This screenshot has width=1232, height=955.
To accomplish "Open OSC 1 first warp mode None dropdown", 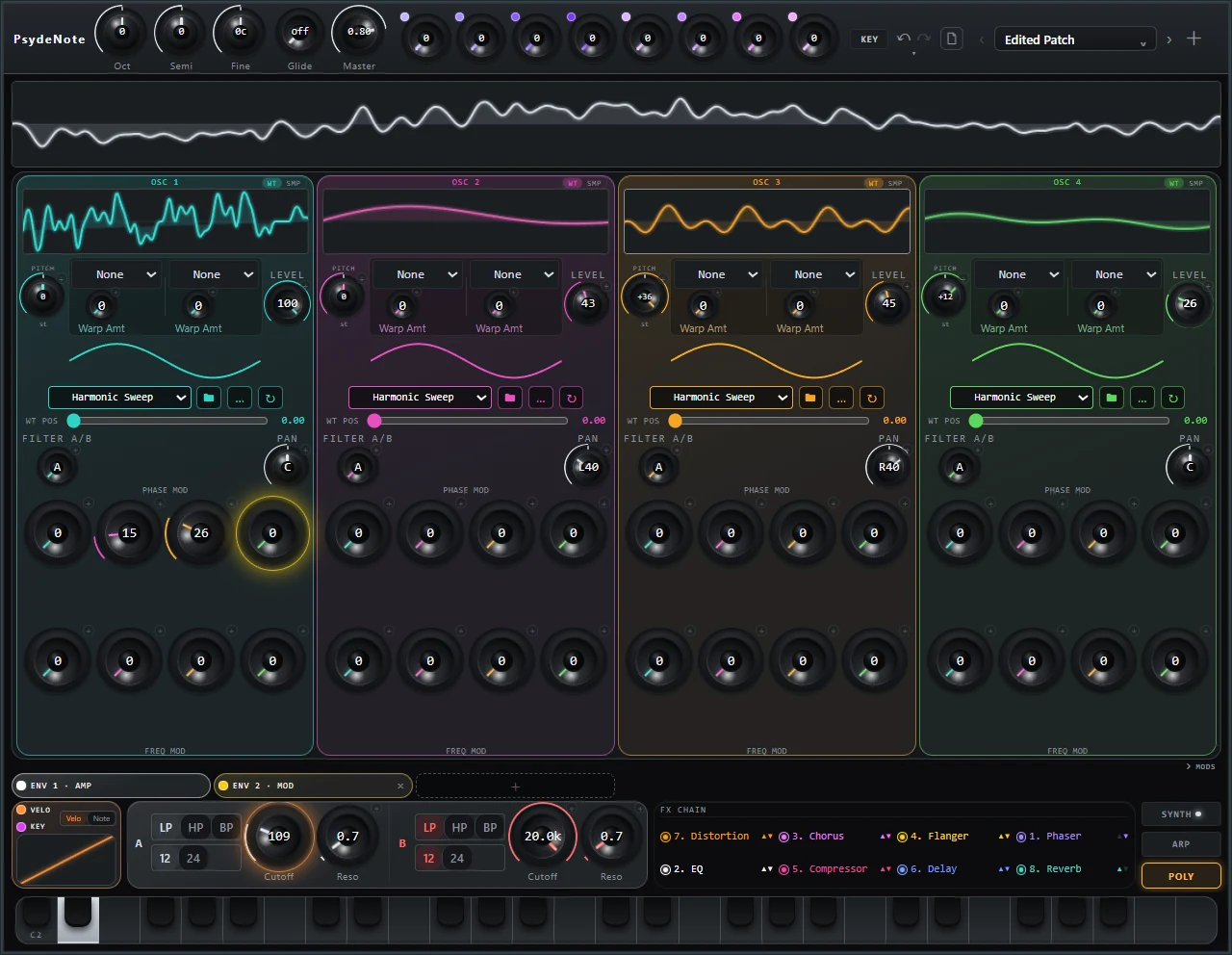I will (x=116, y=274).
